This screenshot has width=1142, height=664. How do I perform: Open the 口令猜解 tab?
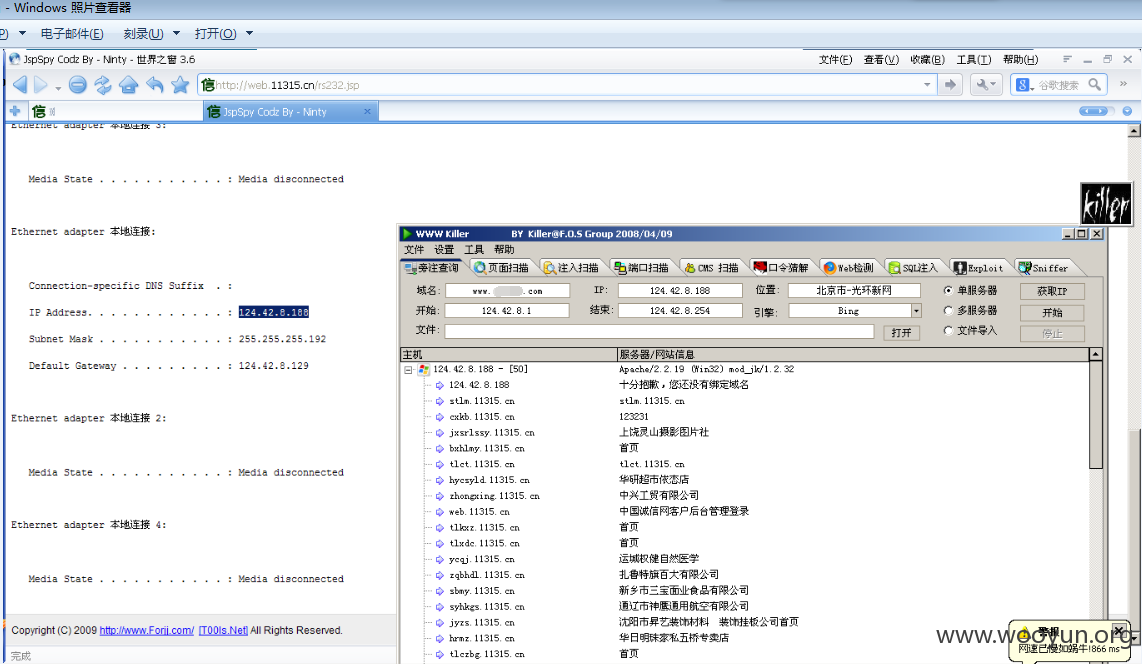click(781, 268)
